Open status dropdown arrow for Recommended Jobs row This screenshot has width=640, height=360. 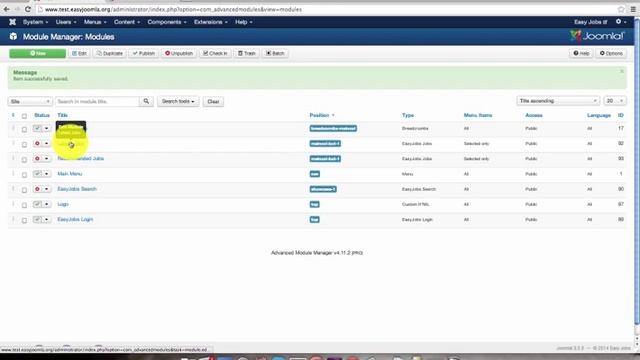47,159
